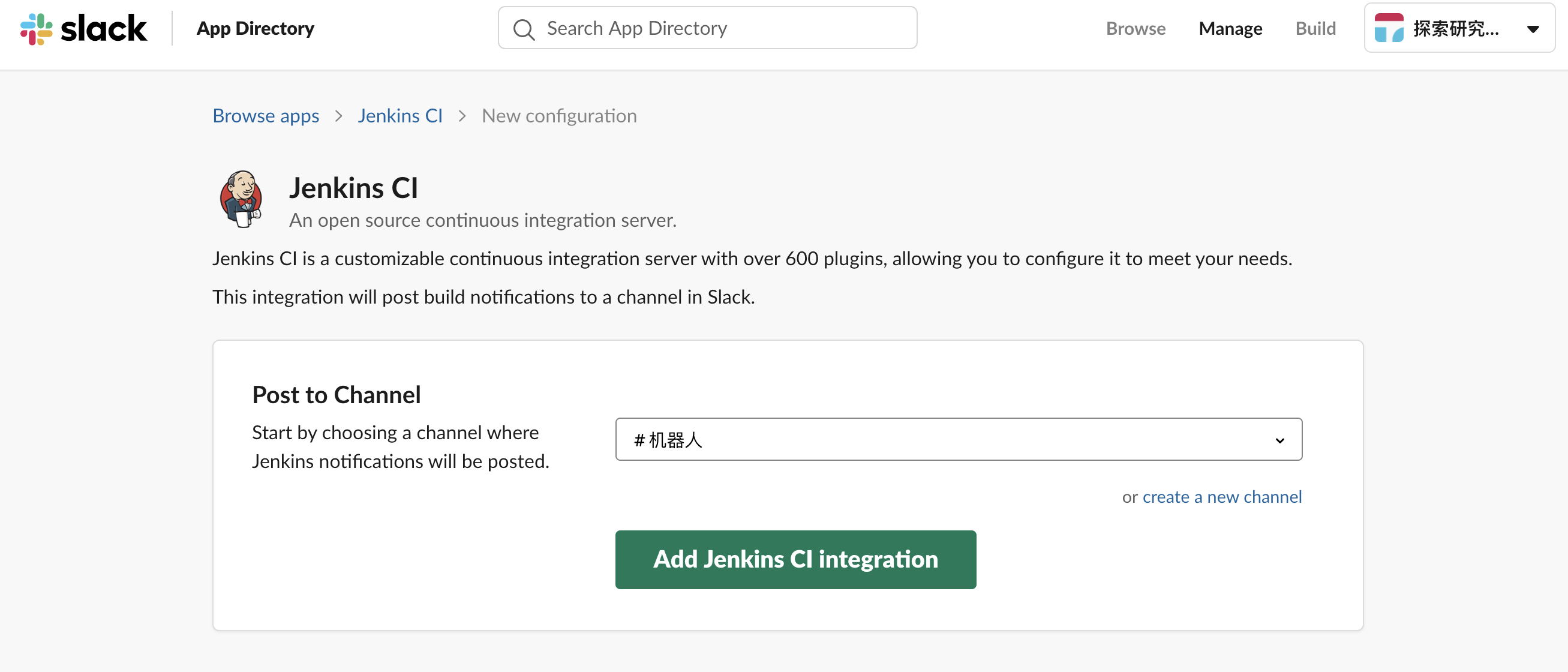Screen dimensions: 1568x672
Task: Open the Build menu item
Action: point(1315,29)
